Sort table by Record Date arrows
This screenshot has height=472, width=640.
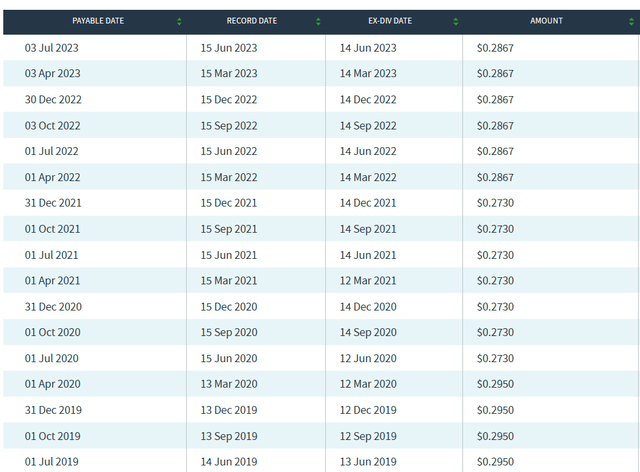click(318, 22)
